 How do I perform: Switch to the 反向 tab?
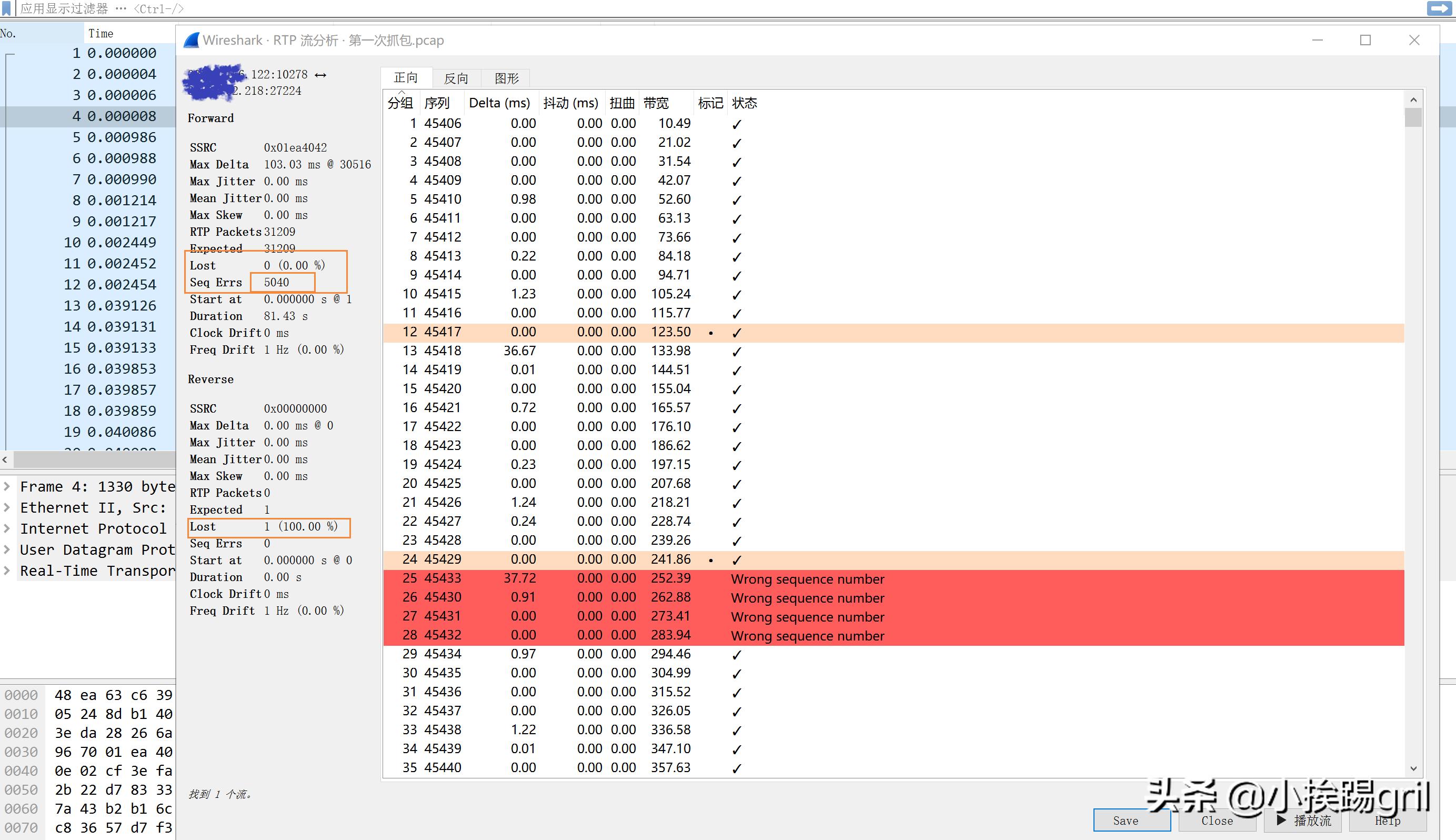[x=456, y=78]
